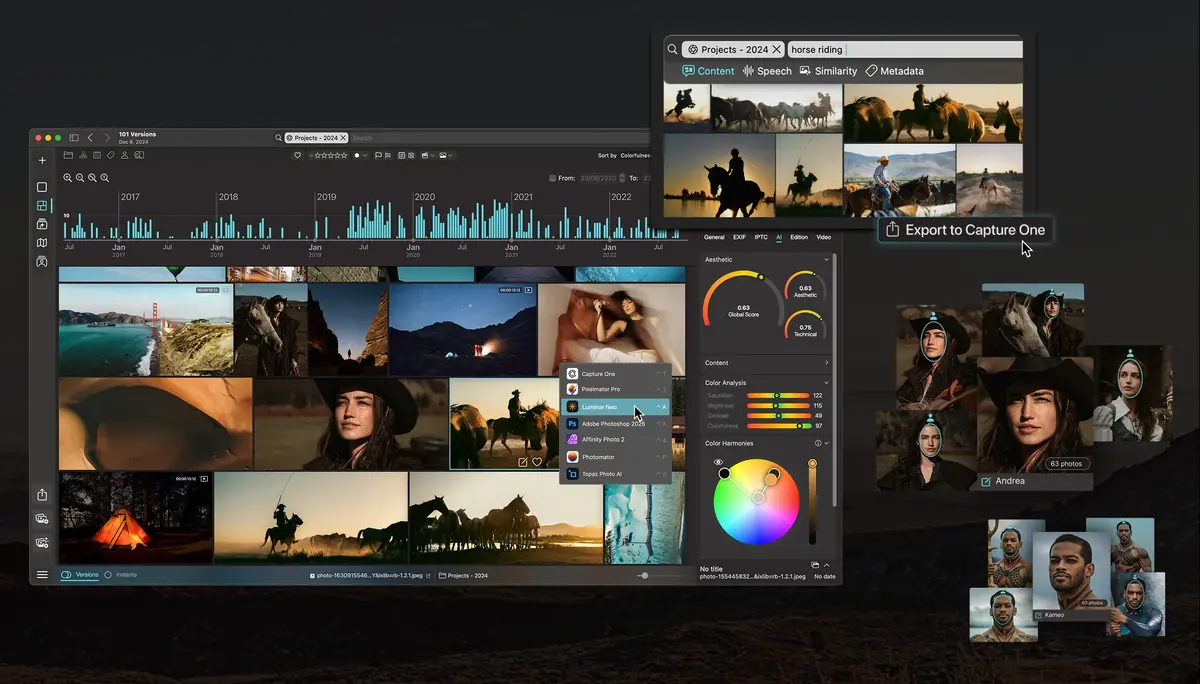Image resolution: width=1200 pixels, height=684 pixels.
Task: Click the plus icon in the left sidebar
Action: click(42, 160)
